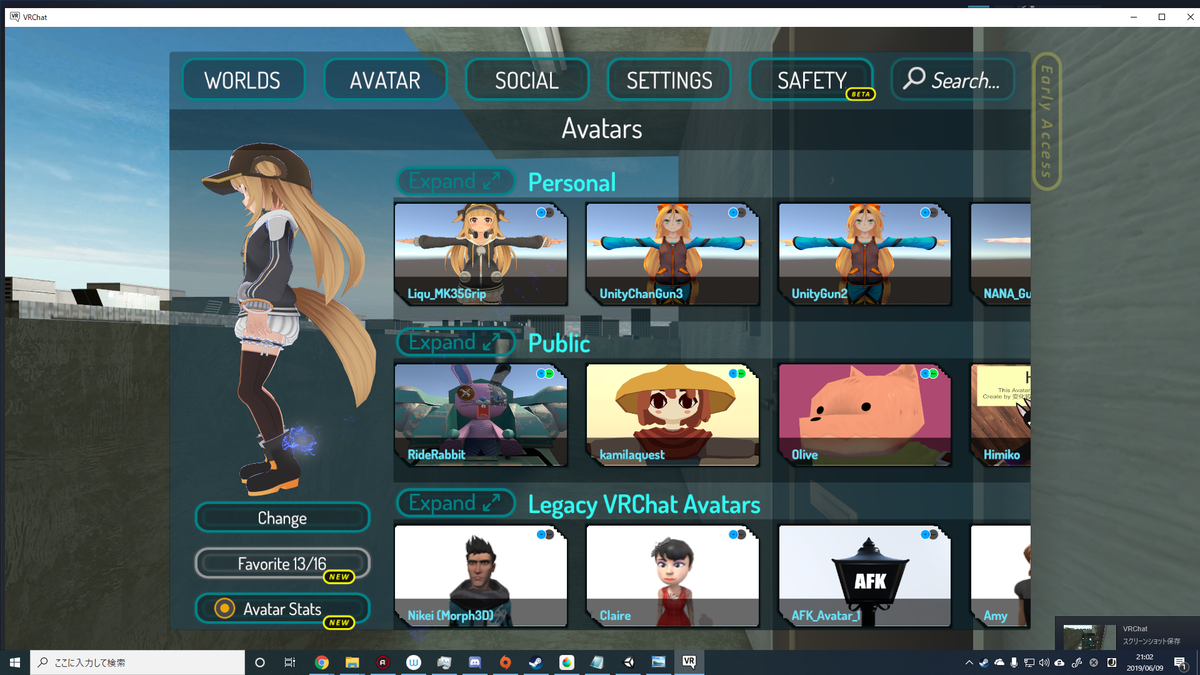
Task: Choose the kamilaquest avatar
Action: point(673,415)
